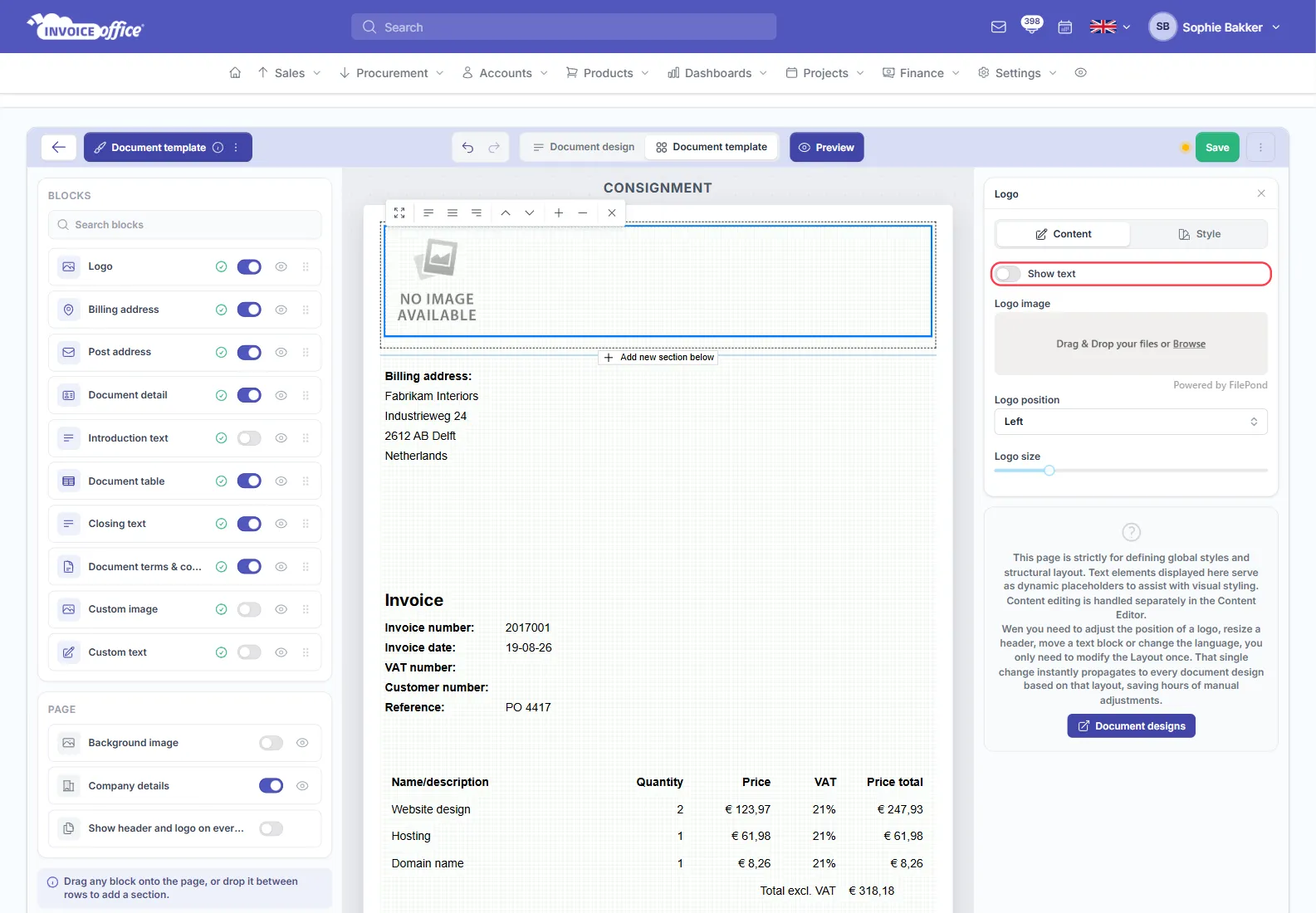This screenshot has width=1316, height=913.
Task: Click the help question mark icon
Action: [x=1131, y=532]
